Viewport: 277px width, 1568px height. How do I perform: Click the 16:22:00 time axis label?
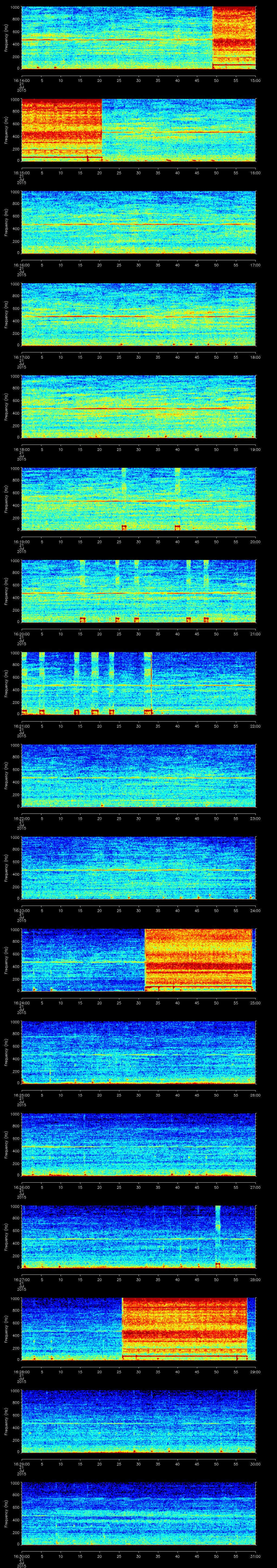point(21,818)
